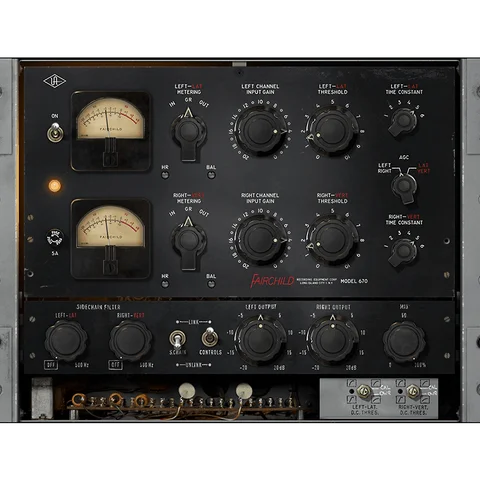Click OFF under Right-Vert sidechain filter

click(x=115, y=365)
